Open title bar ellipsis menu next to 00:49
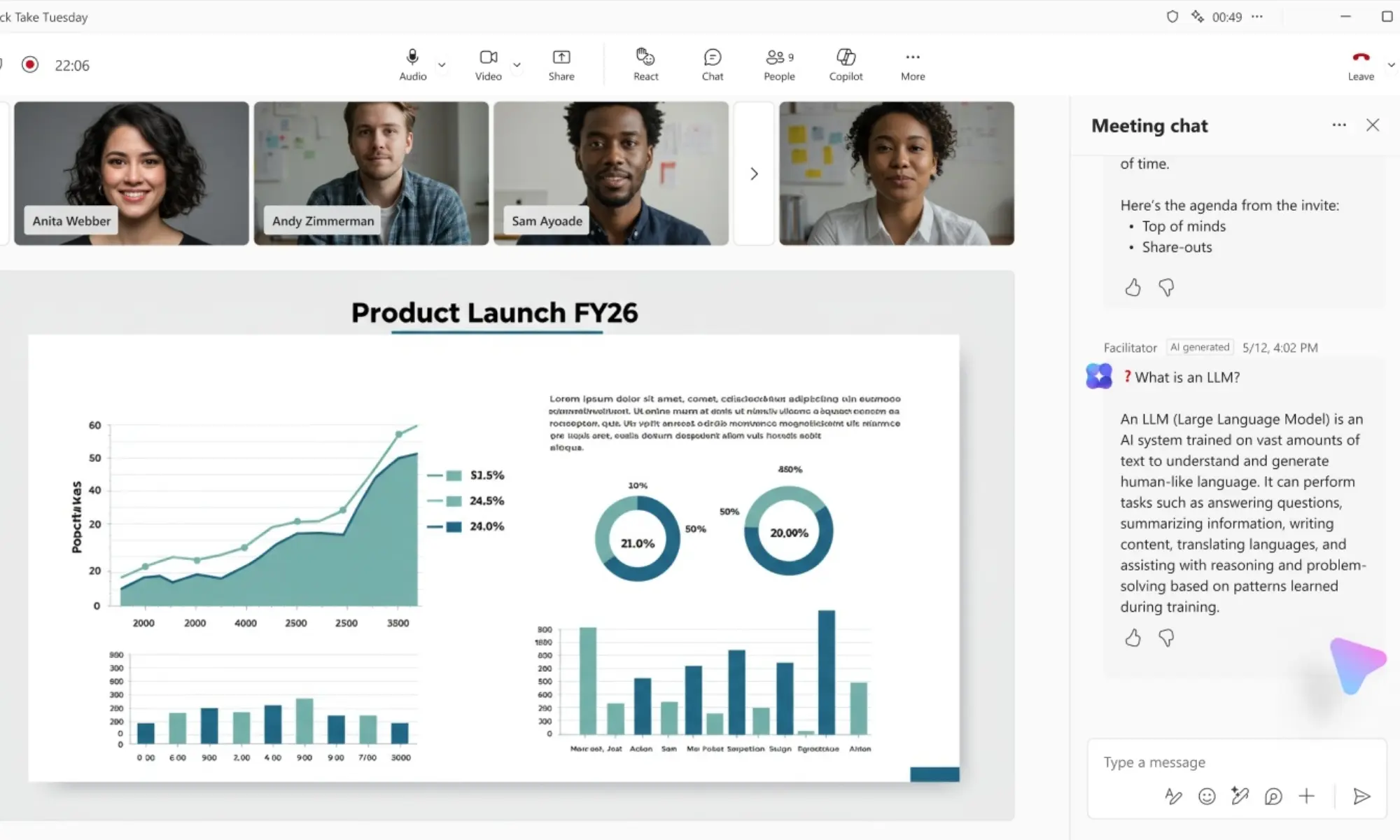 [1257, 17]
